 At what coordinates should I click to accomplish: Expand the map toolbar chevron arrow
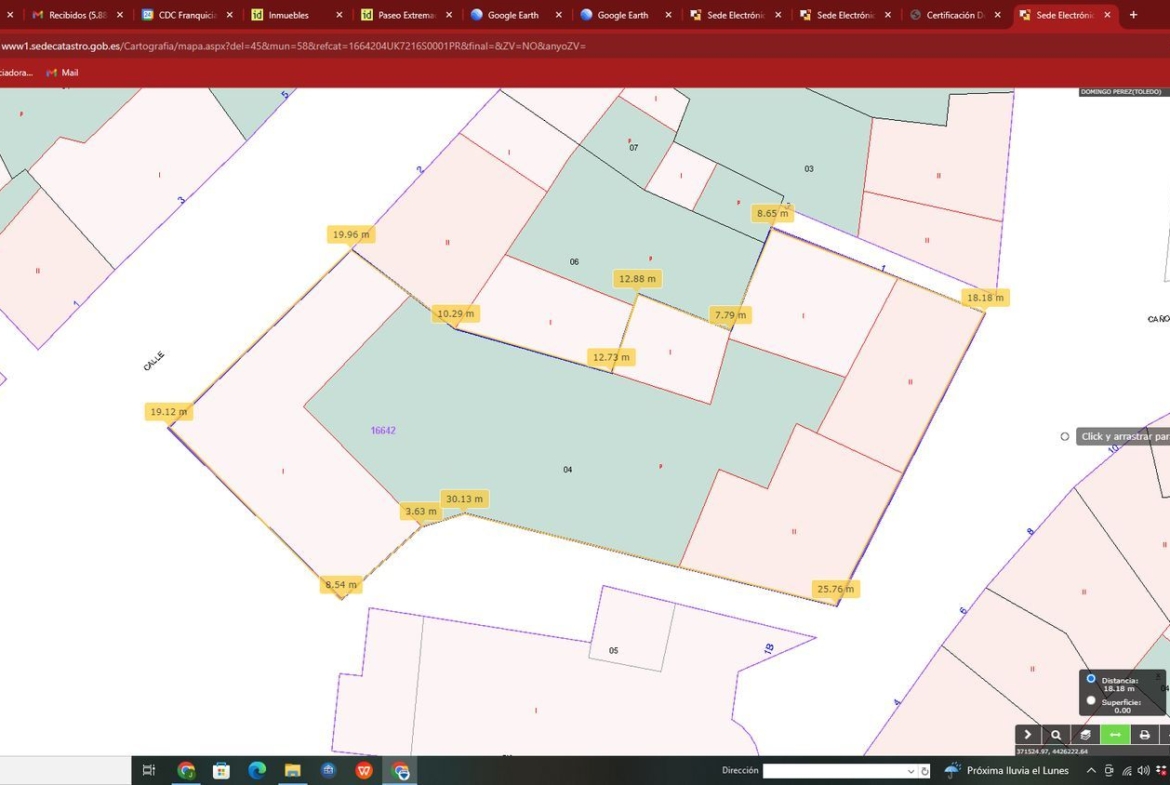click(1027, 734)
